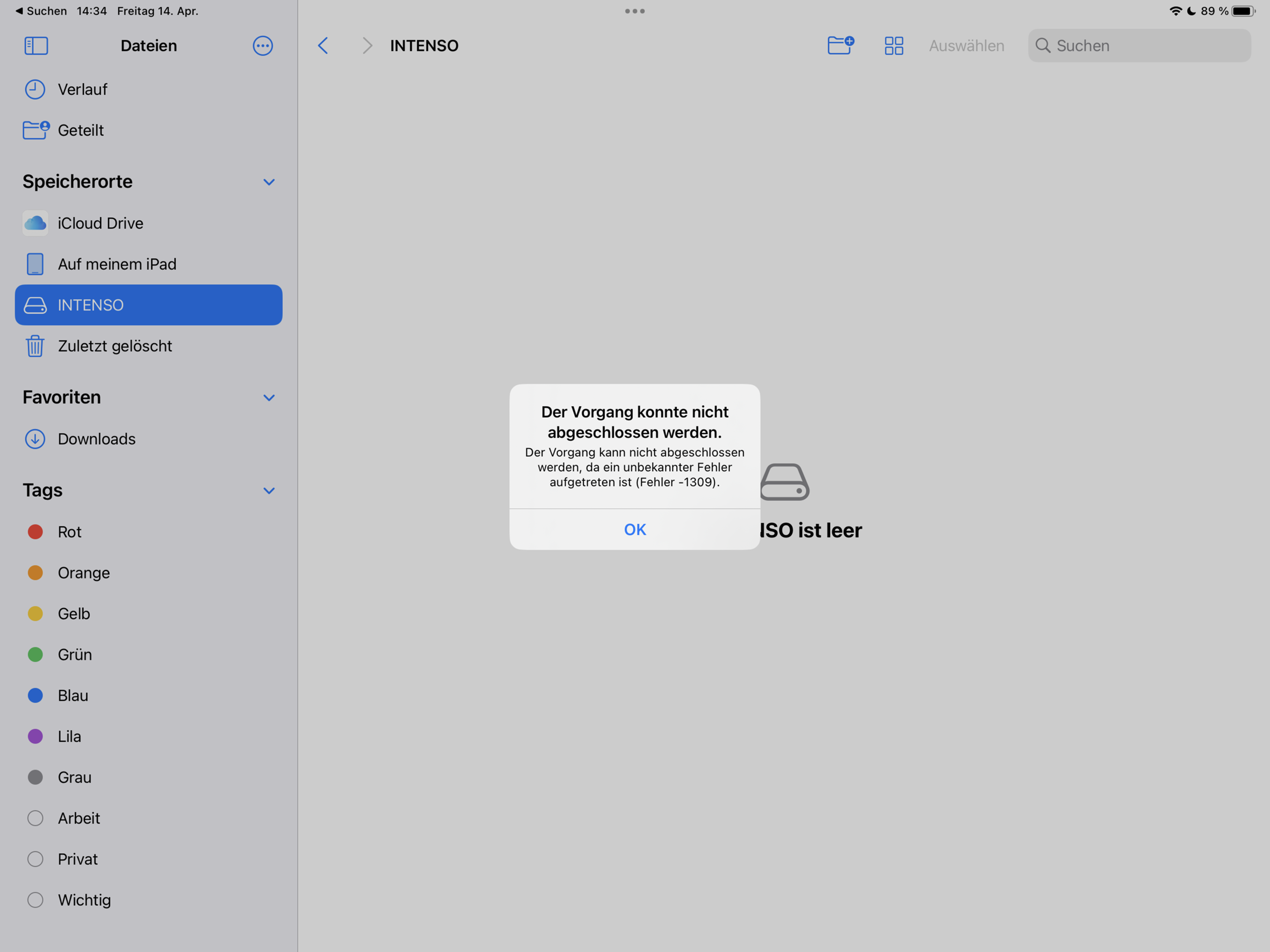Screen dimensions: 1270x952
Task: Open the Downloads favorite
Action: pos(149,439)
